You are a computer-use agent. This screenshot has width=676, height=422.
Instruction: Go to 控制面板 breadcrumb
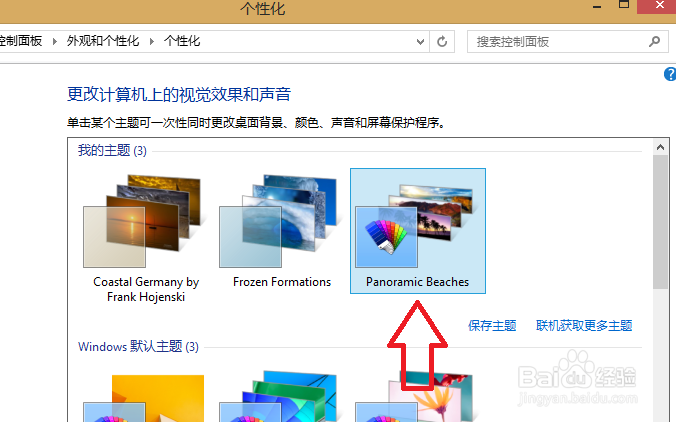(x=21, y=41)
